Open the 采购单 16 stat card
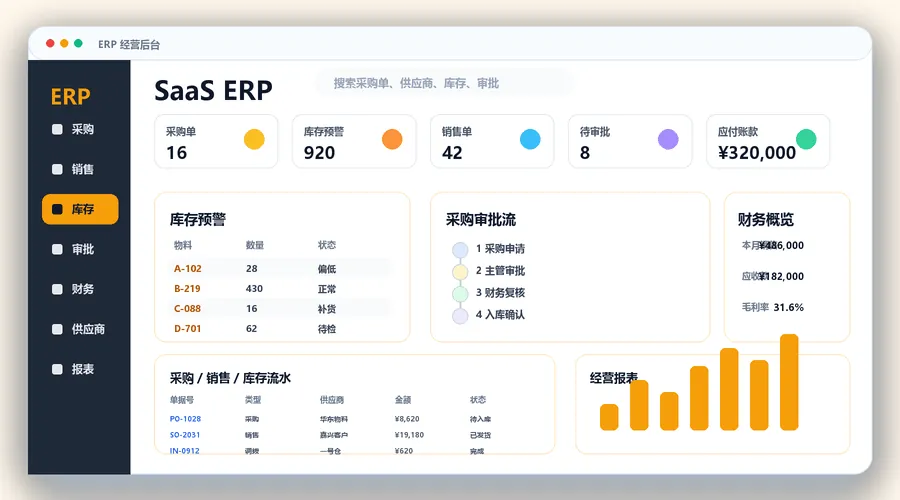900x500 pixels. pyautogui.click(x=216, y=141)
